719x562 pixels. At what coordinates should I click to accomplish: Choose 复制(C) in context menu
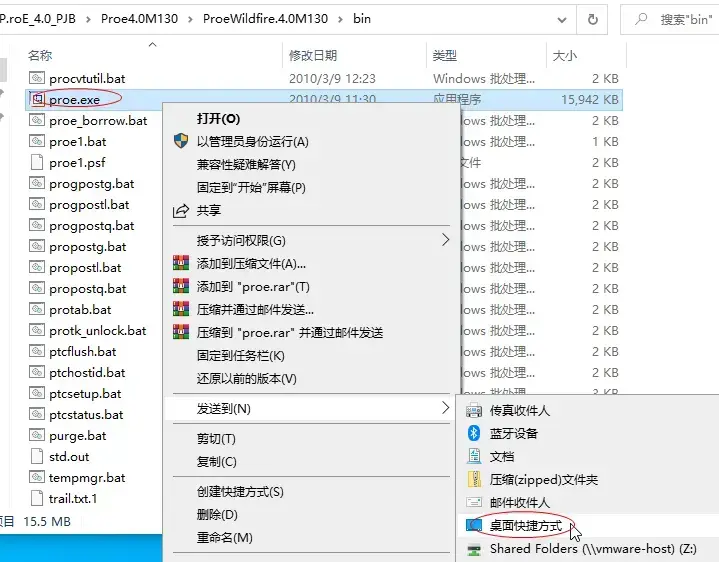point(312,462)
